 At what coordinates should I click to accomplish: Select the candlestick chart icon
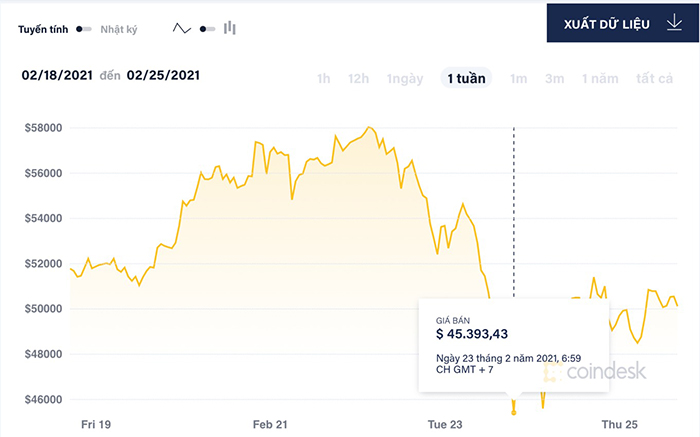(x=231, y=28)
